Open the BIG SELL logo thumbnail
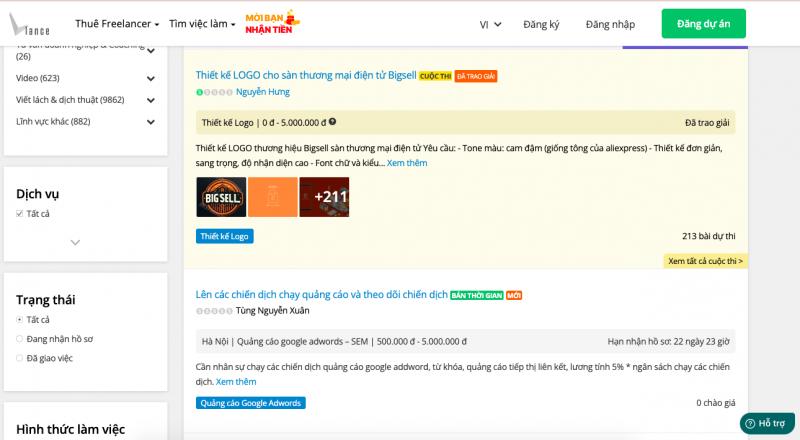Image resolution: width=800 pixels, height=440 pixels. [x=221, y=197]
